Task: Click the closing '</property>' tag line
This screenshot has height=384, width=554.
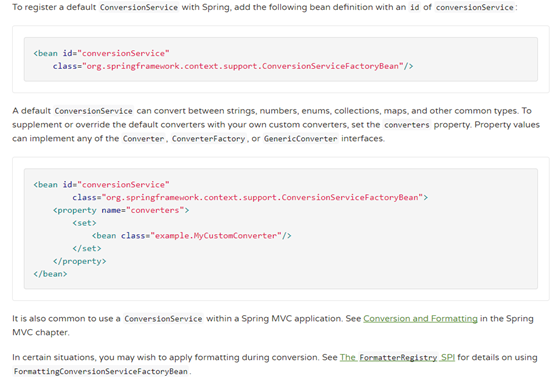Action: (79, 261)
